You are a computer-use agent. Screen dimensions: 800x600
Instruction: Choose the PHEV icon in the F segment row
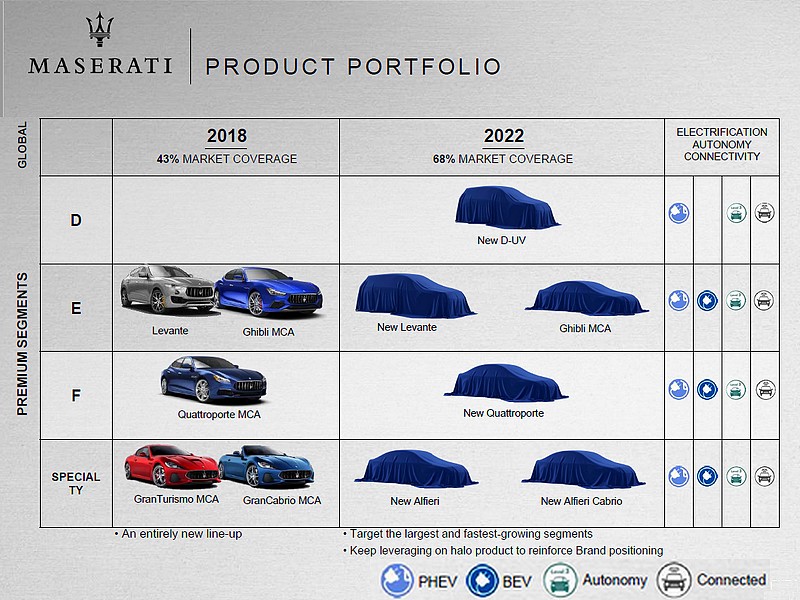pyautogui.click(x=679, y=389)
